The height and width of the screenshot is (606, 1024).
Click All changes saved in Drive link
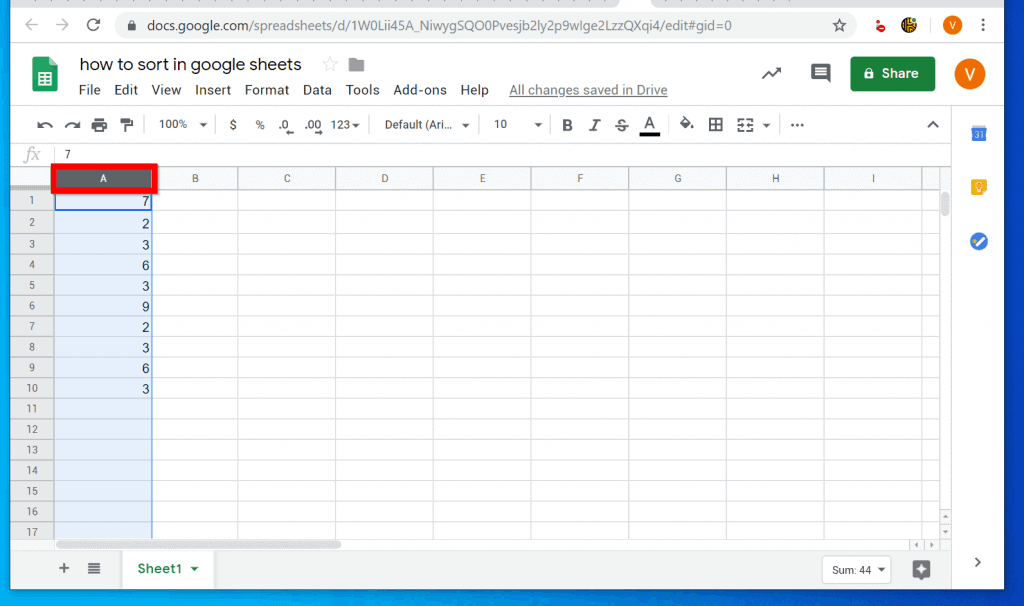588,90
